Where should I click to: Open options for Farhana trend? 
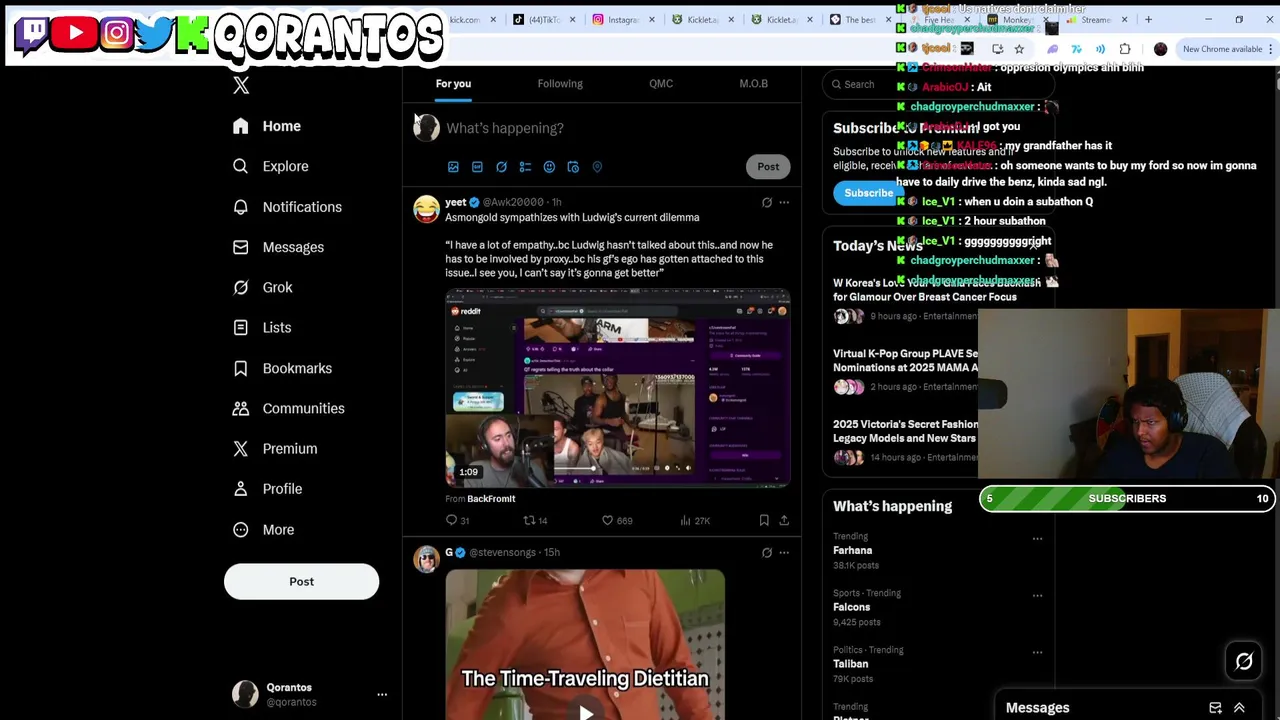point(1037,538)
